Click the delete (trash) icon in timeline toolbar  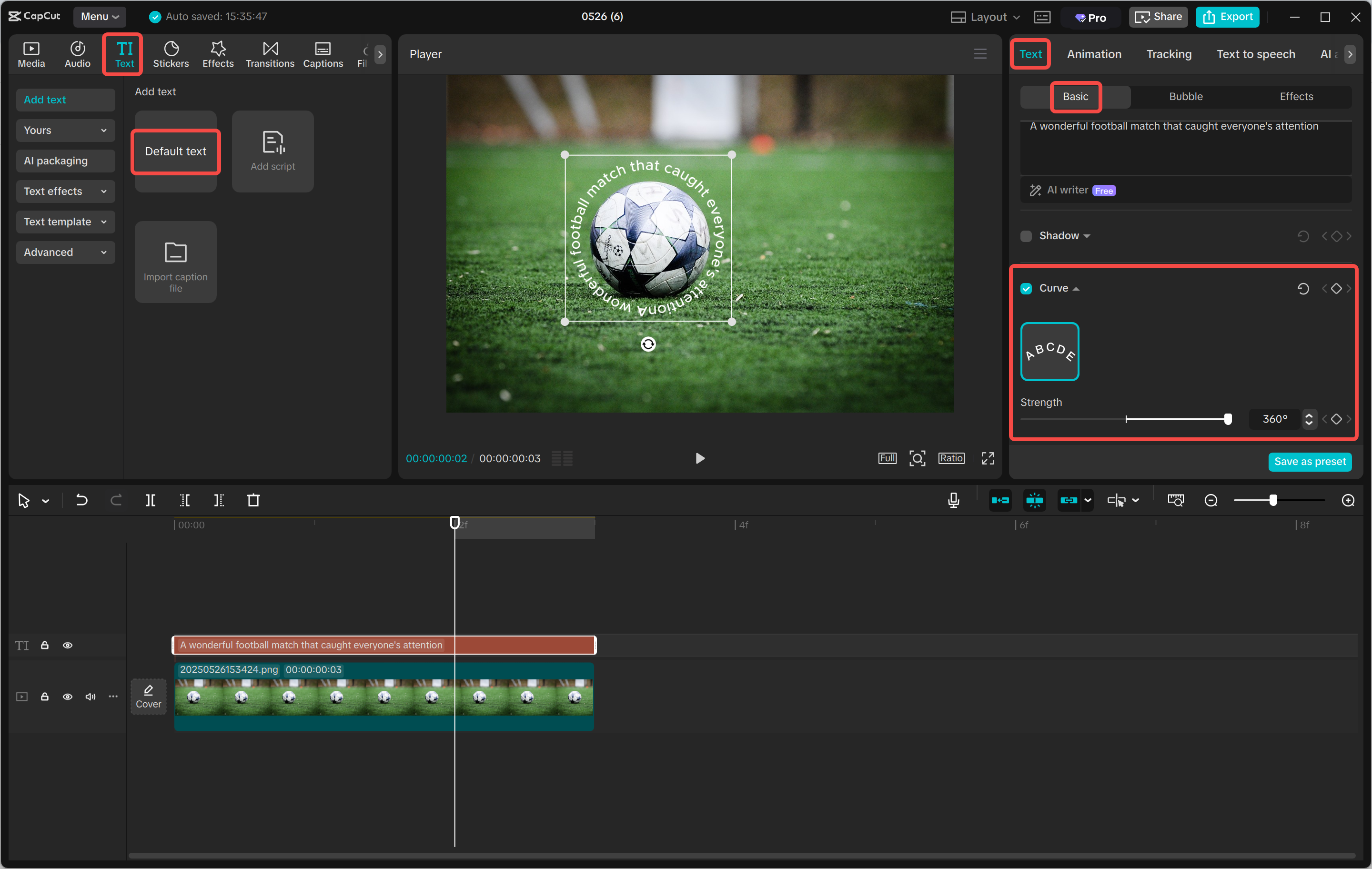[x=253, y=500]
